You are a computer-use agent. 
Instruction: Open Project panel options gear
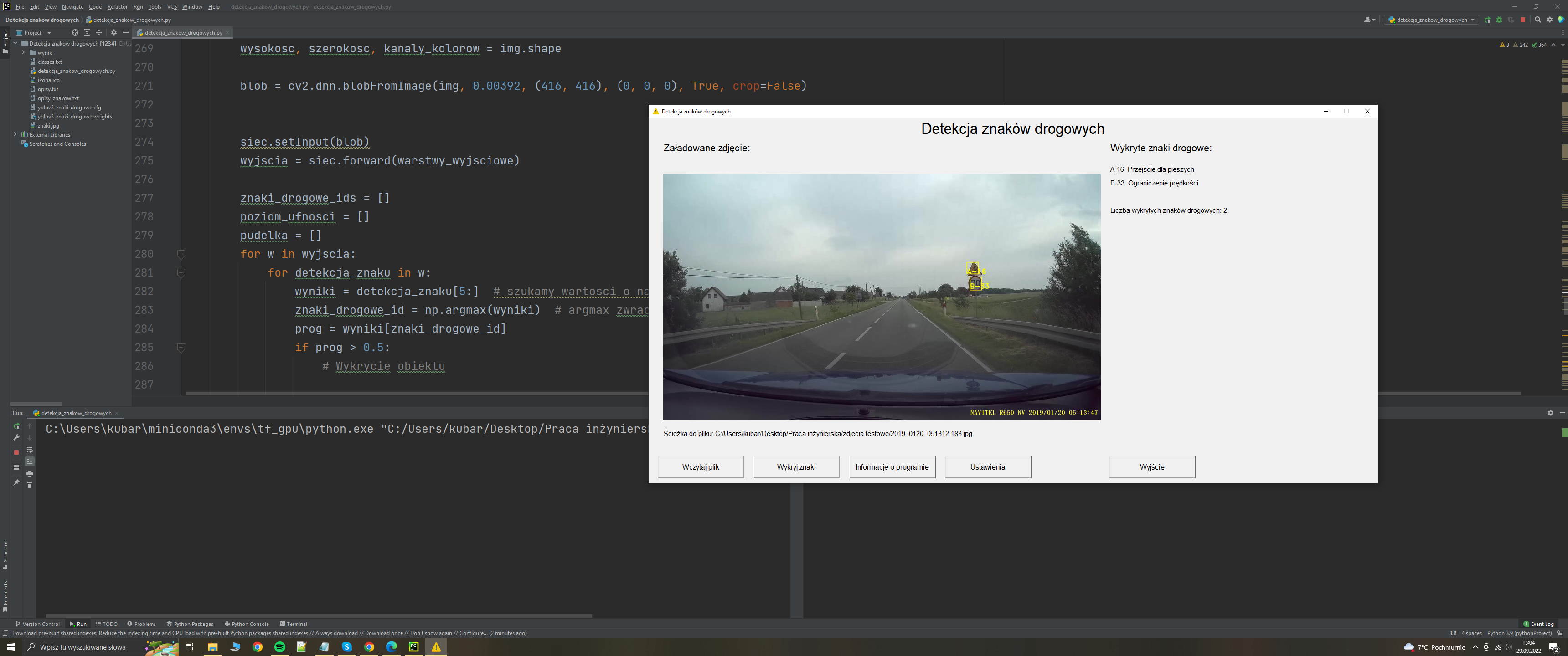(x=114, y=33)
